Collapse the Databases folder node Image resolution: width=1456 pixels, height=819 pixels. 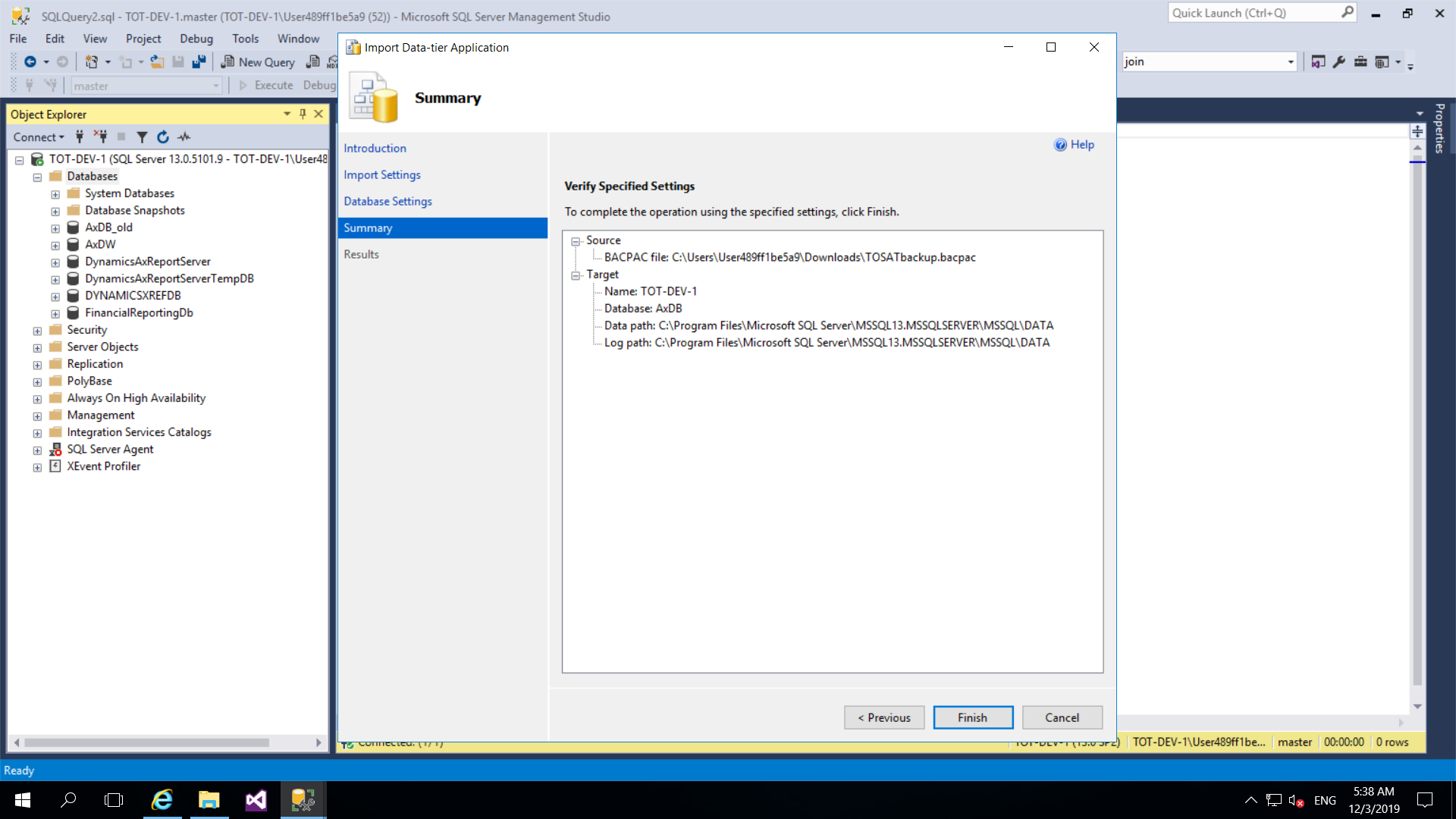(37, 177)
